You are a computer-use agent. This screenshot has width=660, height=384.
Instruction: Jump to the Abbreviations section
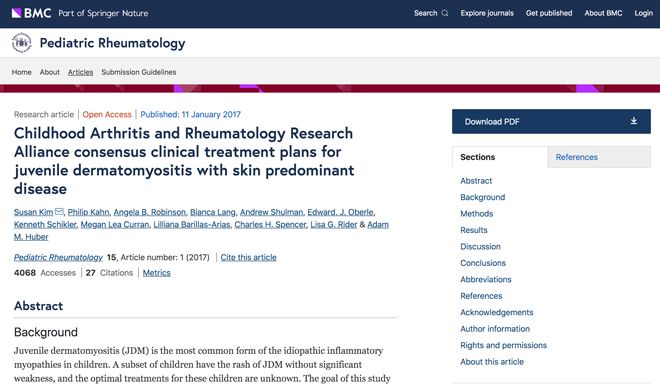pos(486,279)
